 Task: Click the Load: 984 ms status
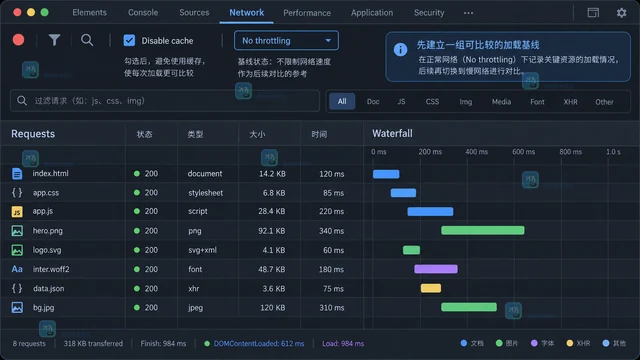coord(343,344)
